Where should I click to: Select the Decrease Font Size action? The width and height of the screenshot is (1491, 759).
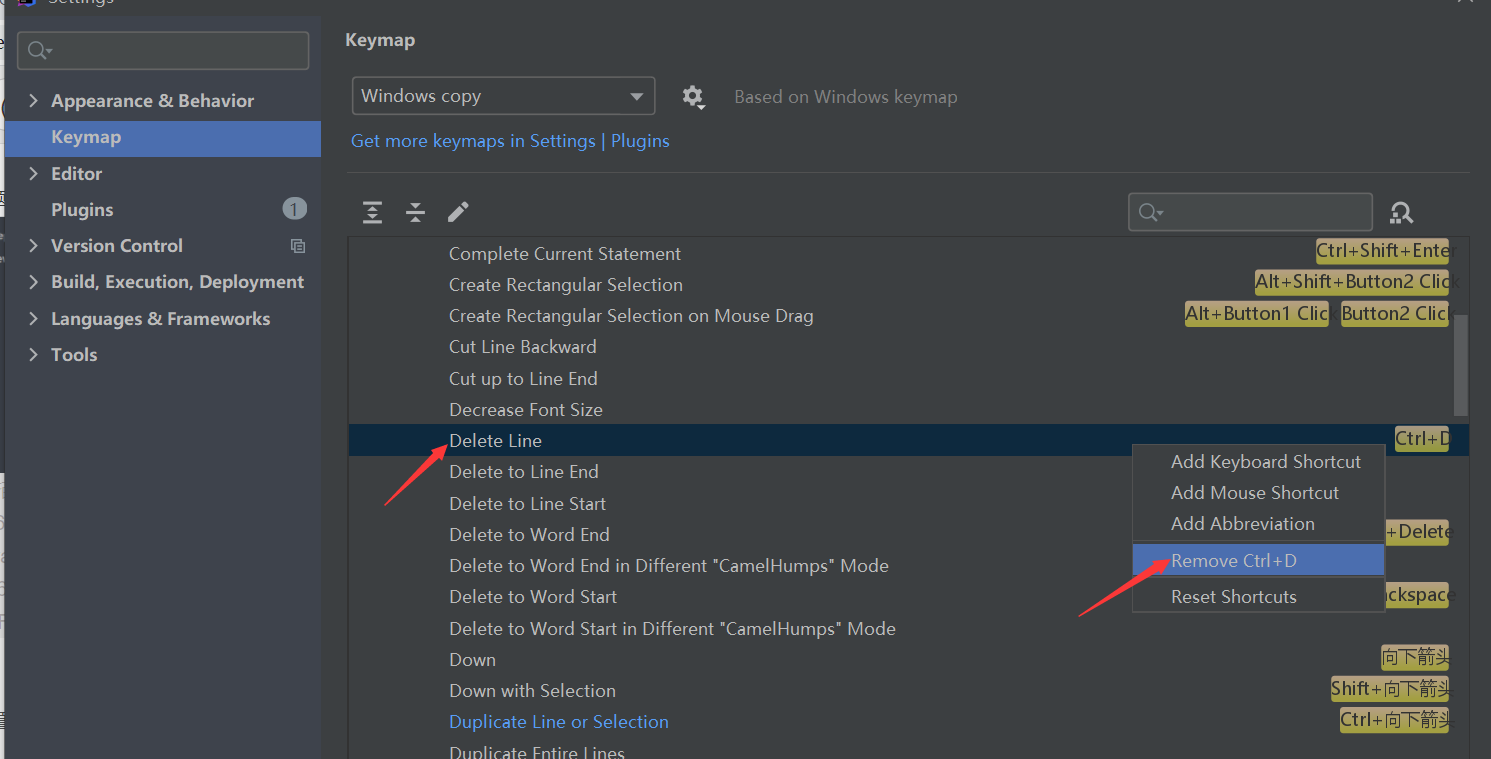click(526, 410)
